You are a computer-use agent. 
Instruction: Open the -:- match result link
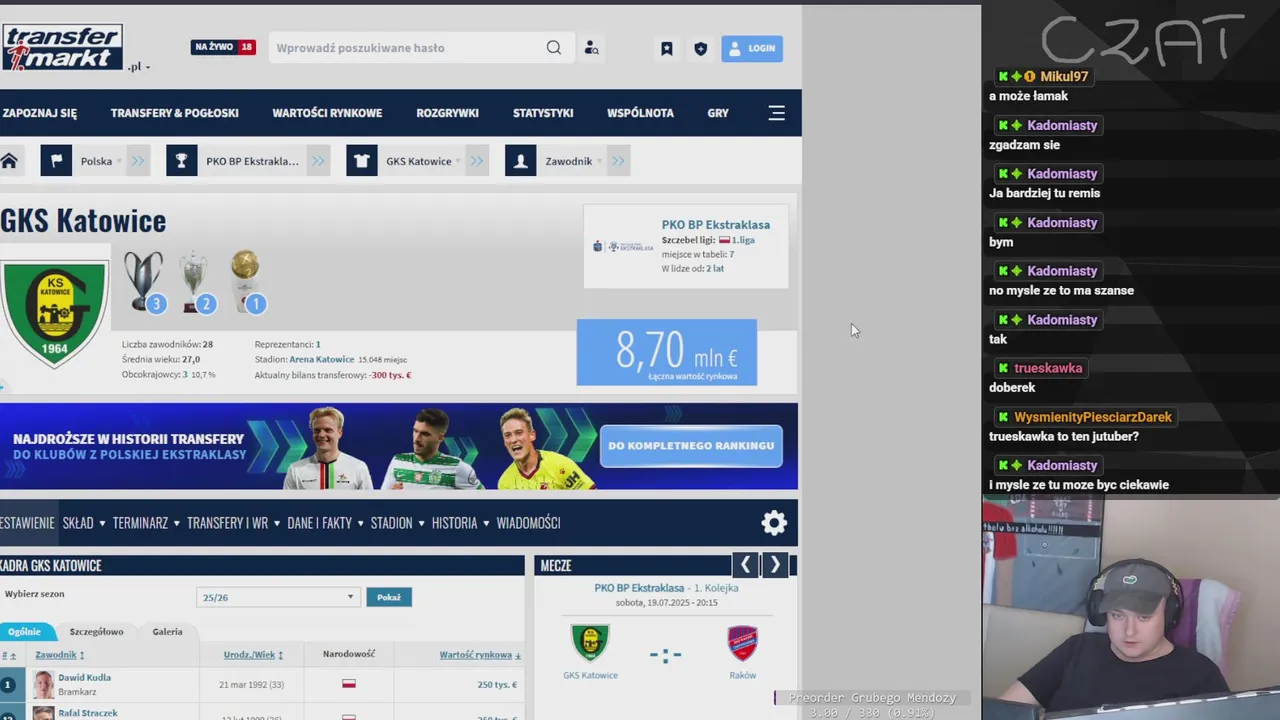665,655
